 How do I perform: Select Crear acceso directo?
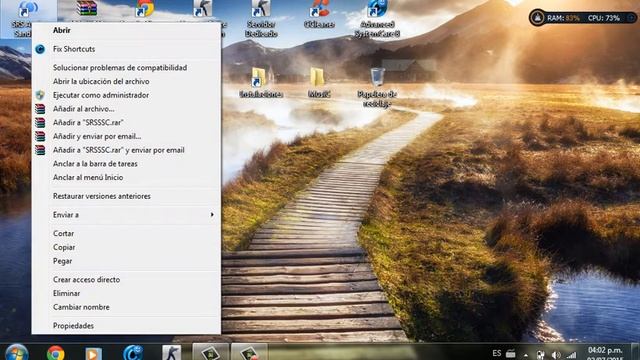(x=126, y=280)
